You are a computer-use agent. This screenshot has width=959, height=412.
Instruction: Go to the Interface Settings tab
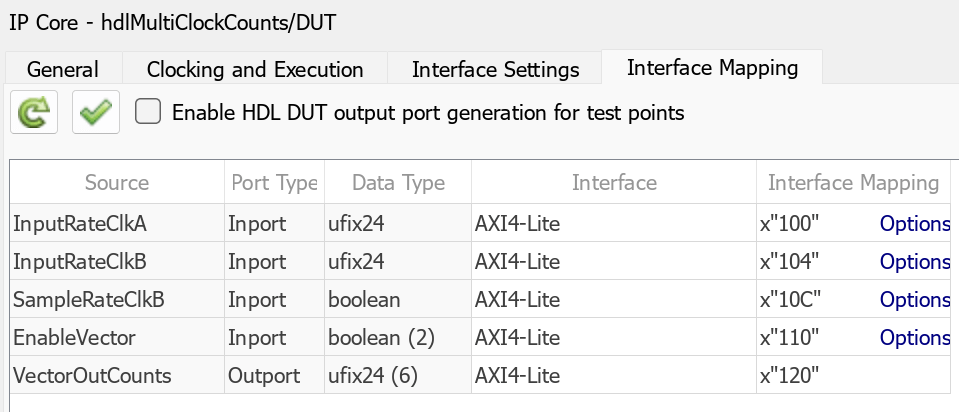(x=495, y=70)
